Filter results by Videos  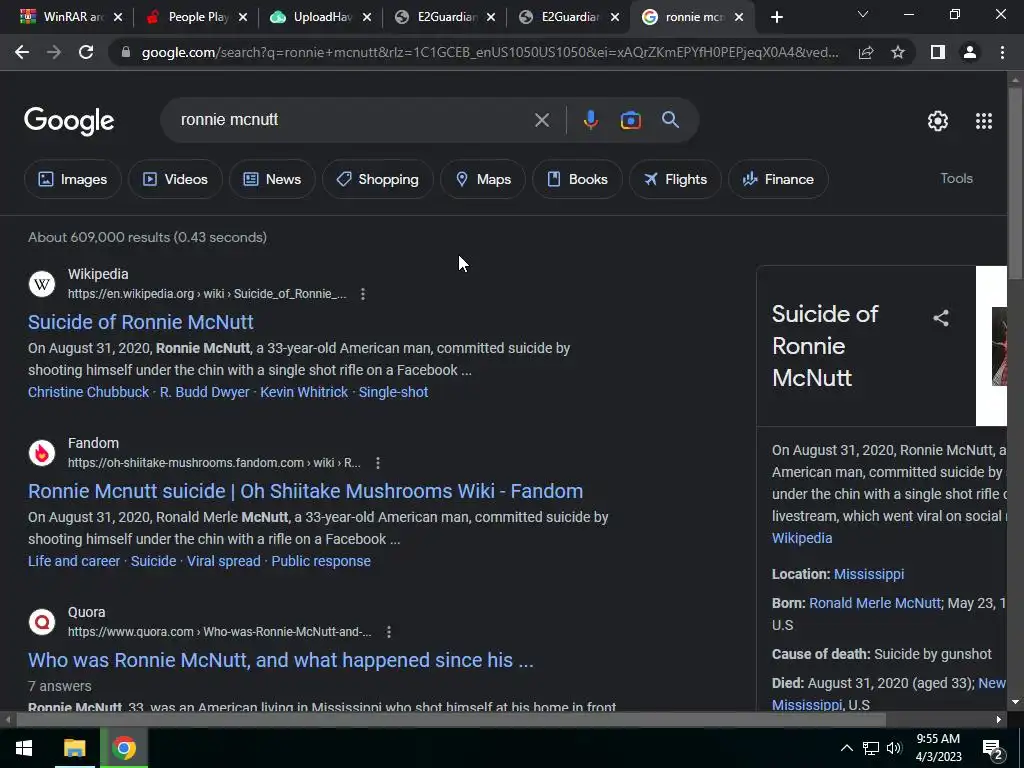point(175,179)
